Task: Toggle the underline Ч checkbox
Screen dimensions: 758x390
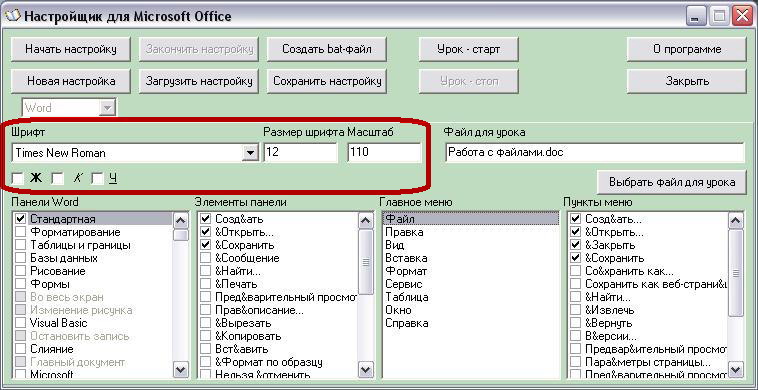Action: point(98,179)
